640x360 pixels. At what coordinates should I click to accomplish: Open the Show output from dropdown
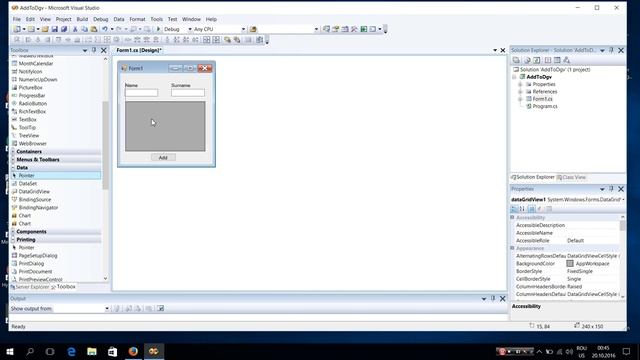pos(107,309)
